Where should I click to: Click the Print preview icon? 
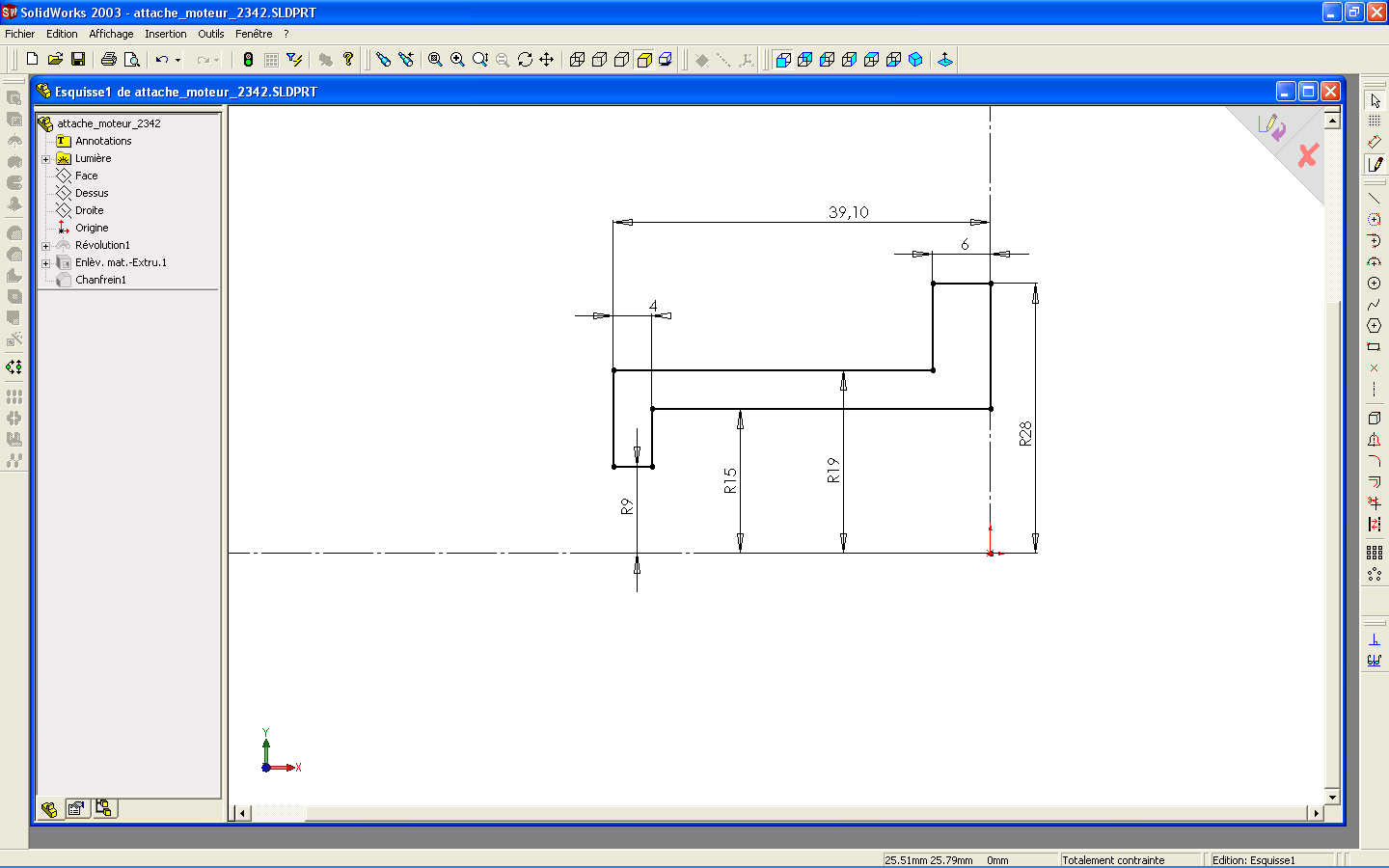pyautogui.click(x=132, y=60)
